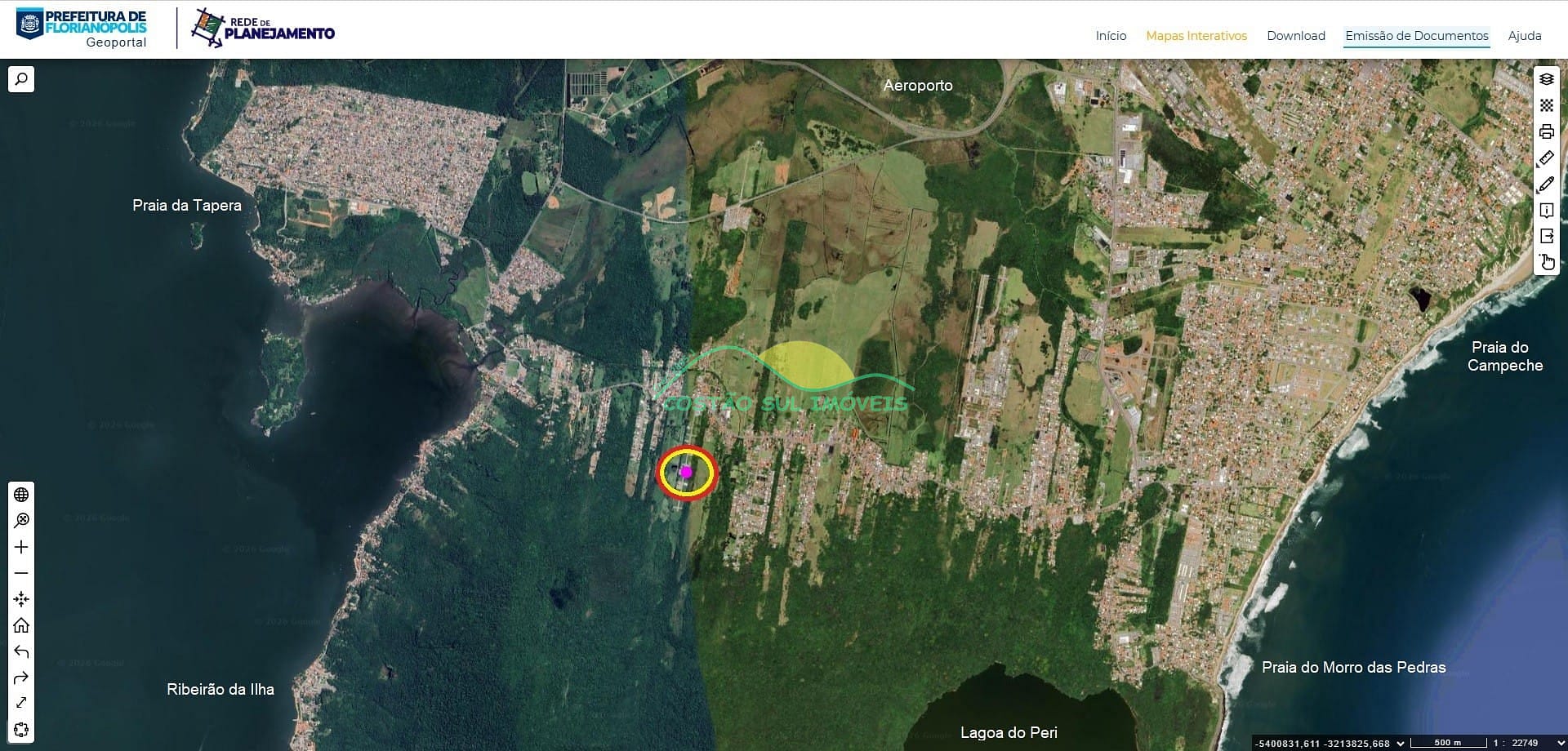Expand the coordinate system dropdown

tap(1401, 743)
